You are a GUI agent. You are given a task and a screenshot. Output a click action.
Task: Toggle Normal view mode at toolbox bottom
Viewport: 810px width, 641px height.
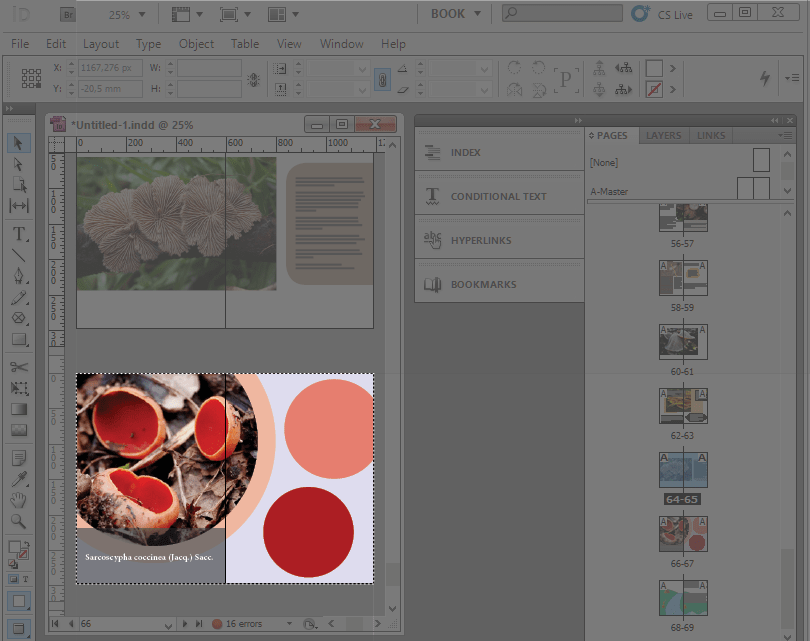point(19,601)
